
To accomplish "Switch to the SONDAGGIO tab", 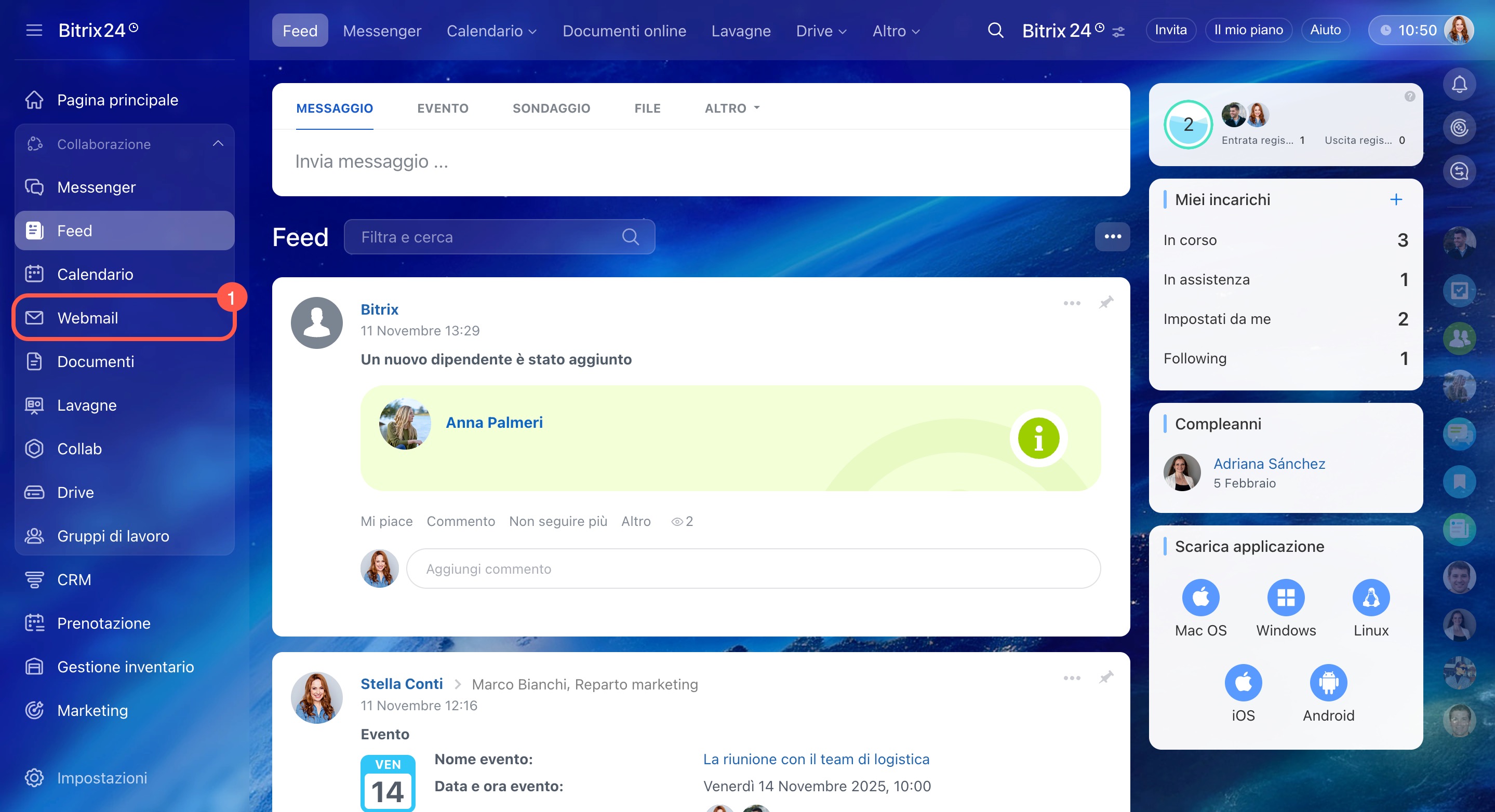I will pyautogui.click(x=551, y=108).
